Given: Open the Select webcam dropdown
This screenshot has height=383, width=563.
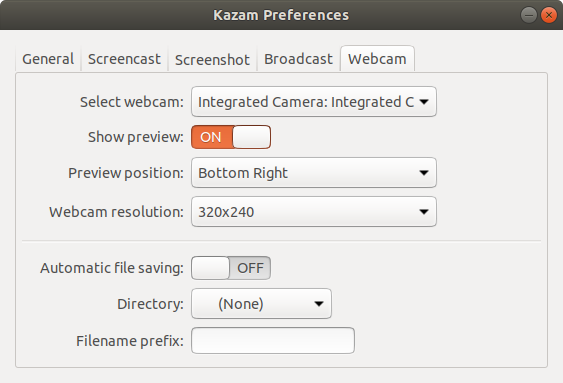Looking at the screenshot, I should [314, 102].
